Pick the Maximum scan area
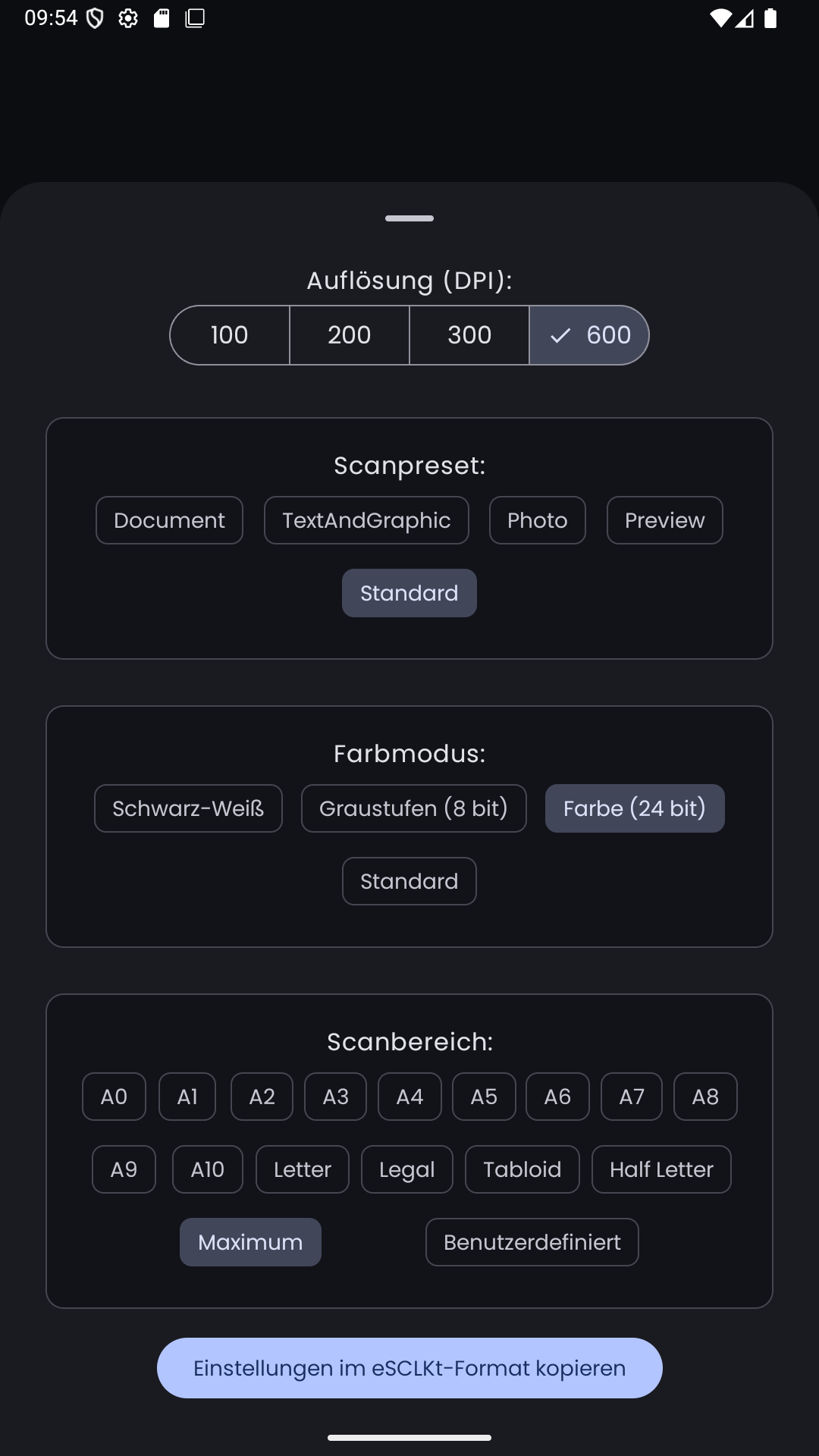The height and width of the screenshot is (1456, 819). pyautogui.click(x=250, y=1242)
